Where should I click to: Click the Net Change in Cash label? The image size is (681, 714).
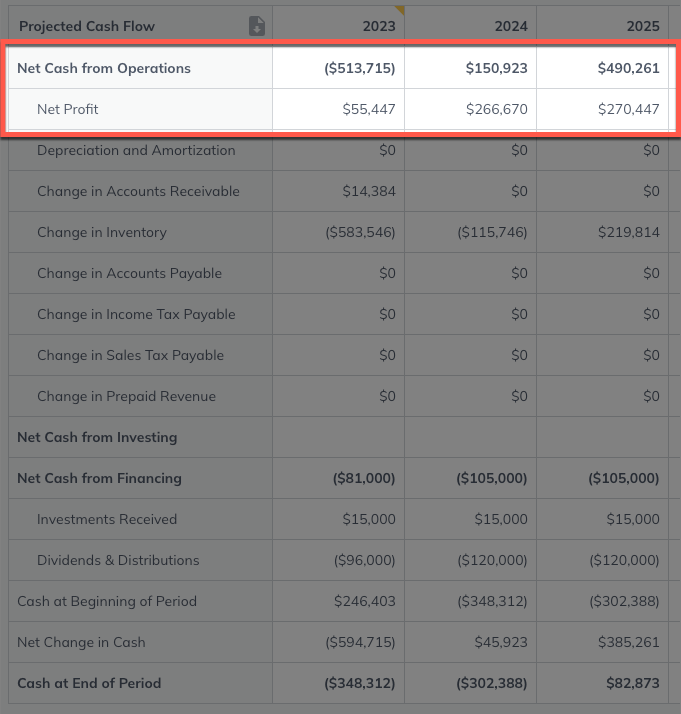pyautogui.click(x=81, y=642)
